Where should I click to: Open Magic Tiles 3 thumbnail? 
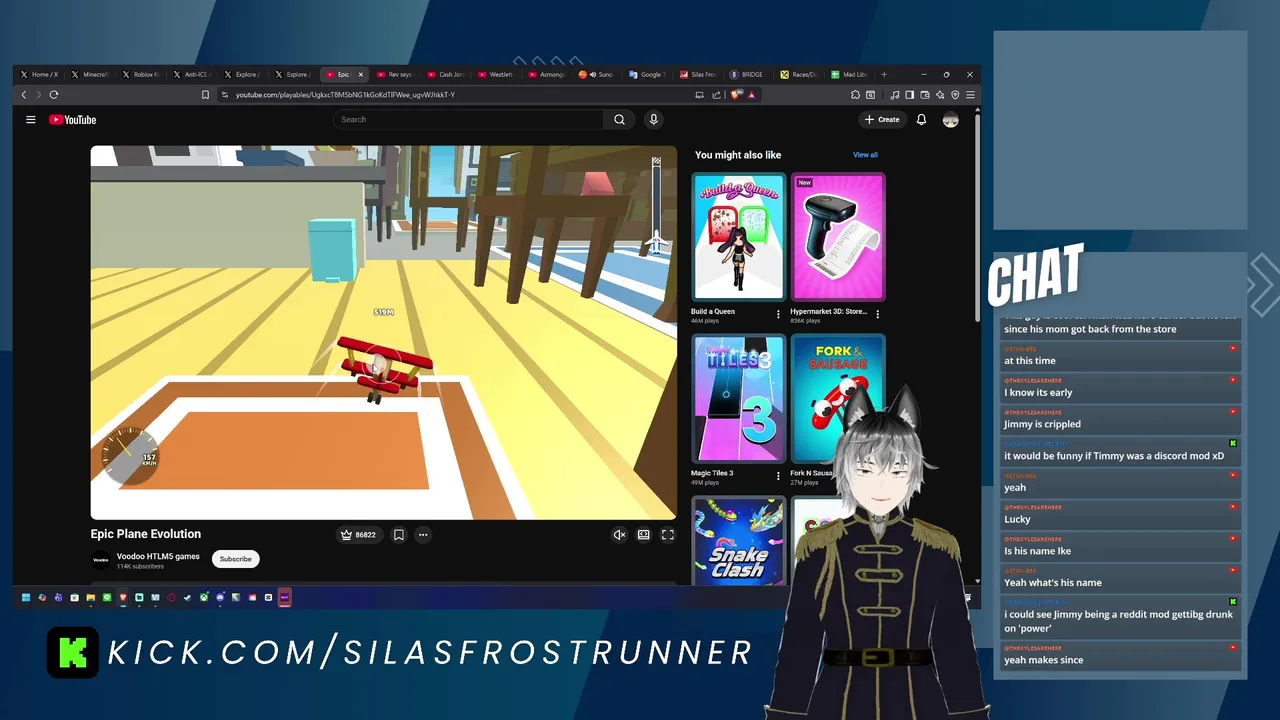738,399
